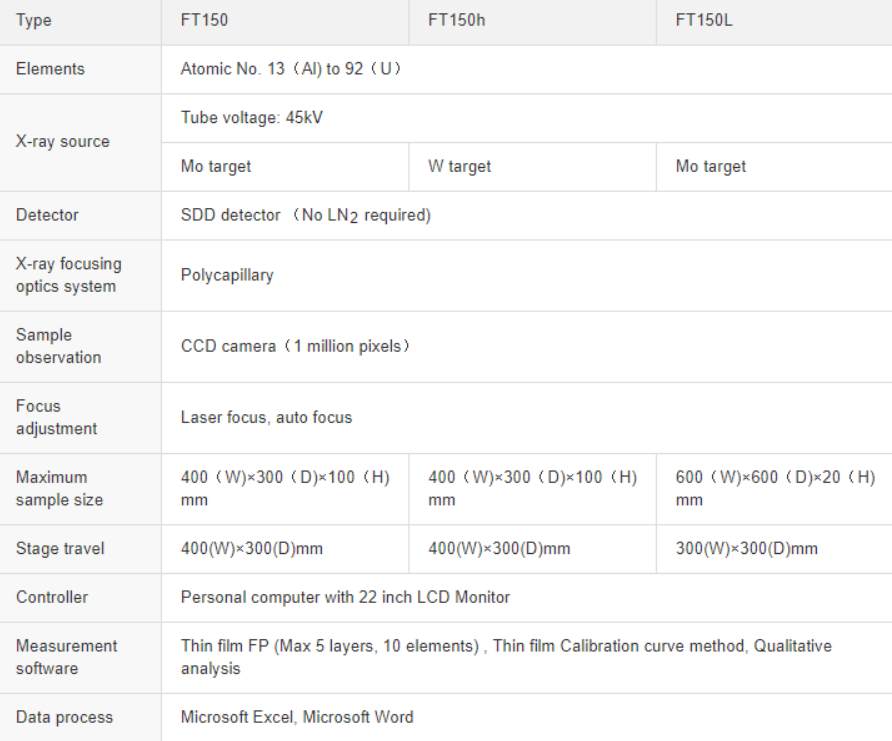Click the Data process row label
Viewport: 892px width, 741px height.
(x=64, y=717)
